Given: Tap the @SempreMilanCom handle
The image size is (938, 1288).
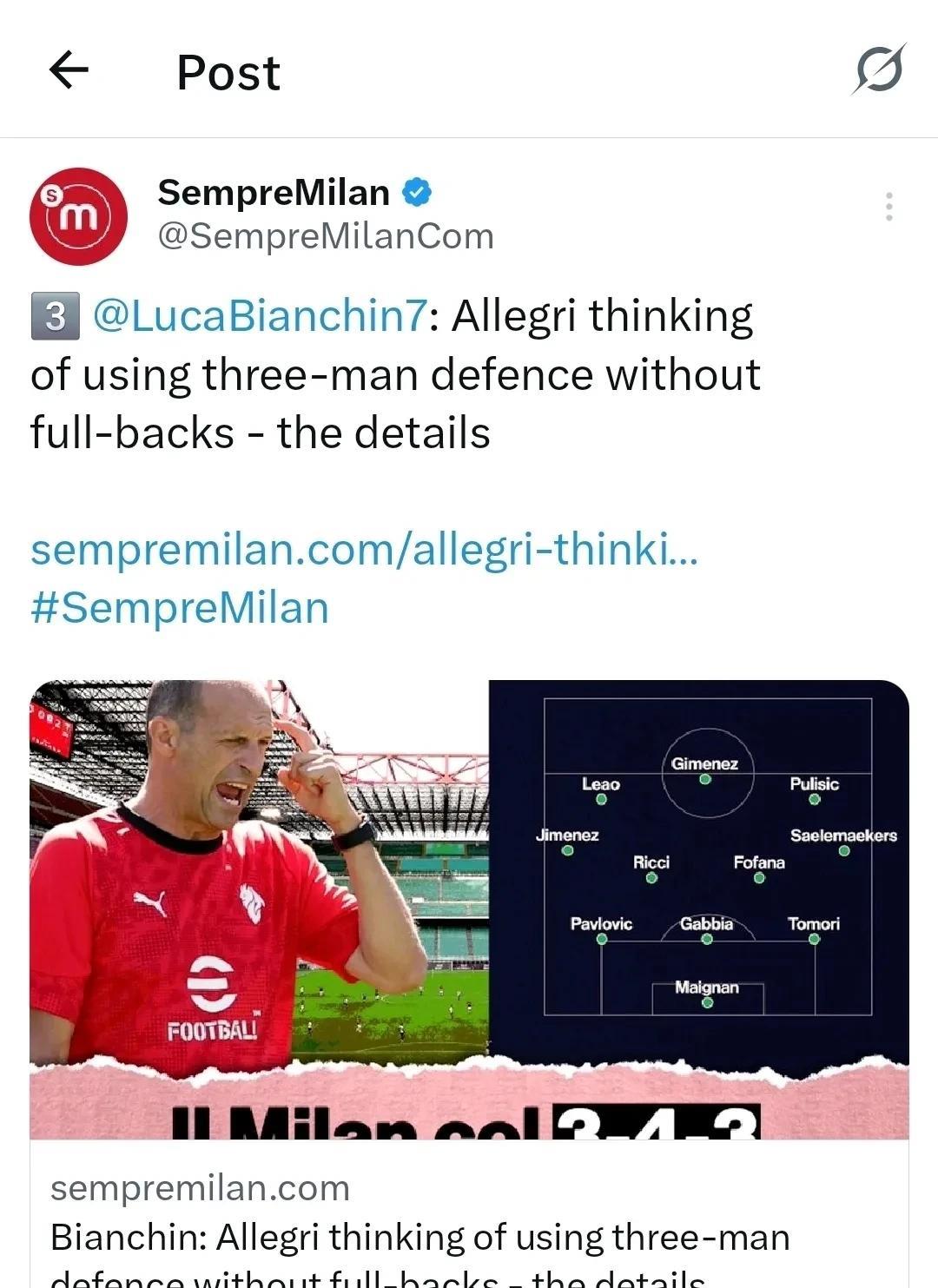Looking at the screenshot, I should pos(326,236).
